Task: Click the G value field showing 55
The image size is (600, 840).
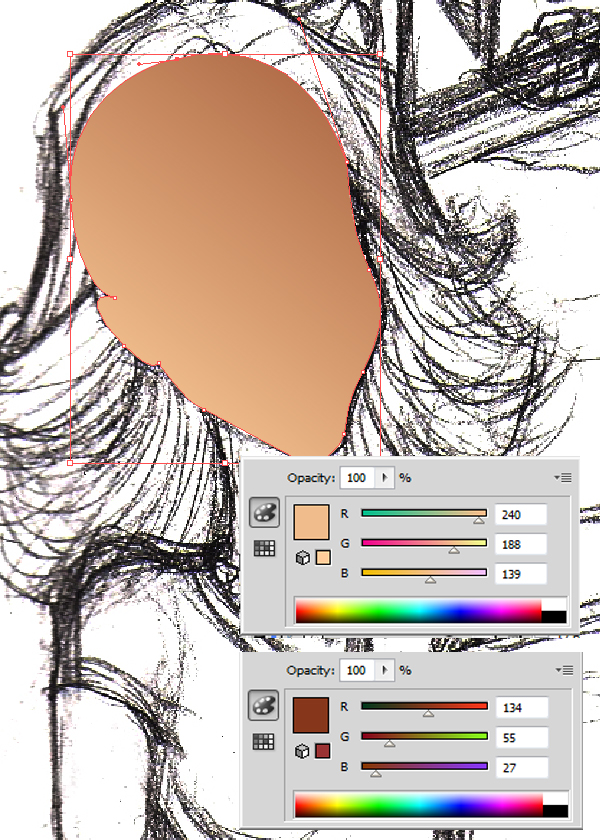Action: (x=522, y=738)
